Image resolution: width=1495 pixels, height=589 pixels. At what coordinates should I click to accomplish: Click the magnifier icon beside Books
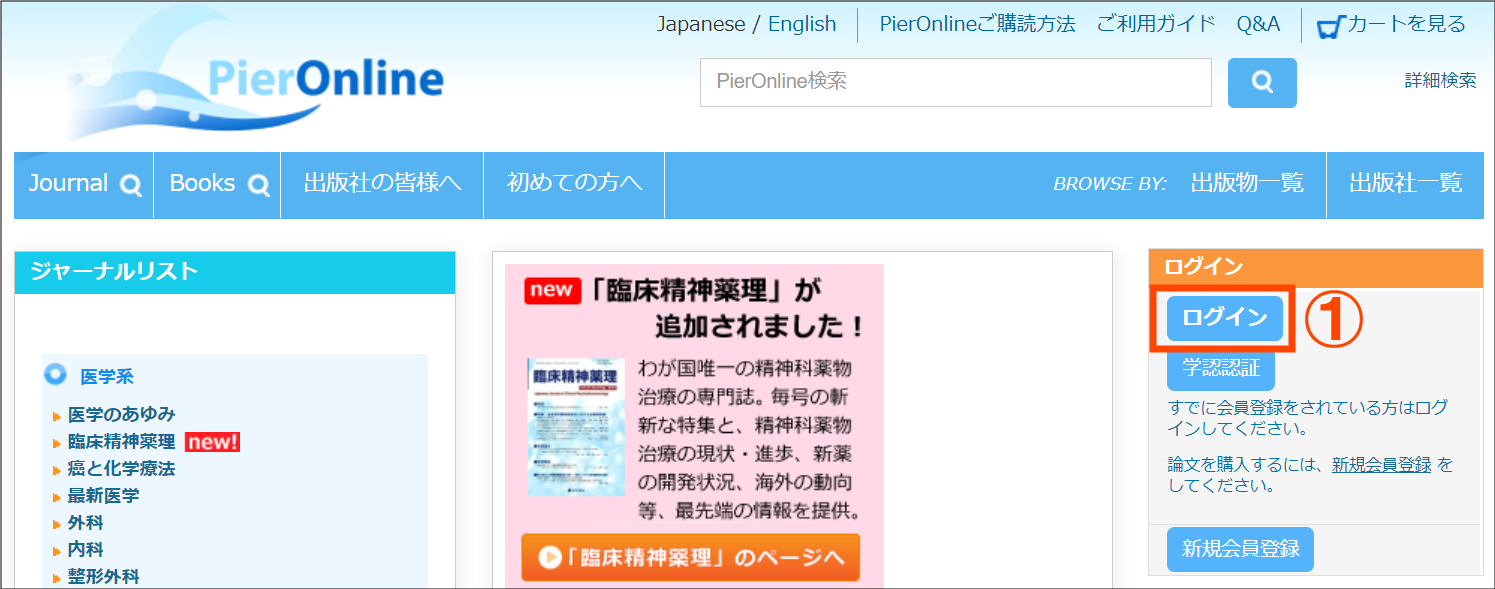(x=258, y=185)
